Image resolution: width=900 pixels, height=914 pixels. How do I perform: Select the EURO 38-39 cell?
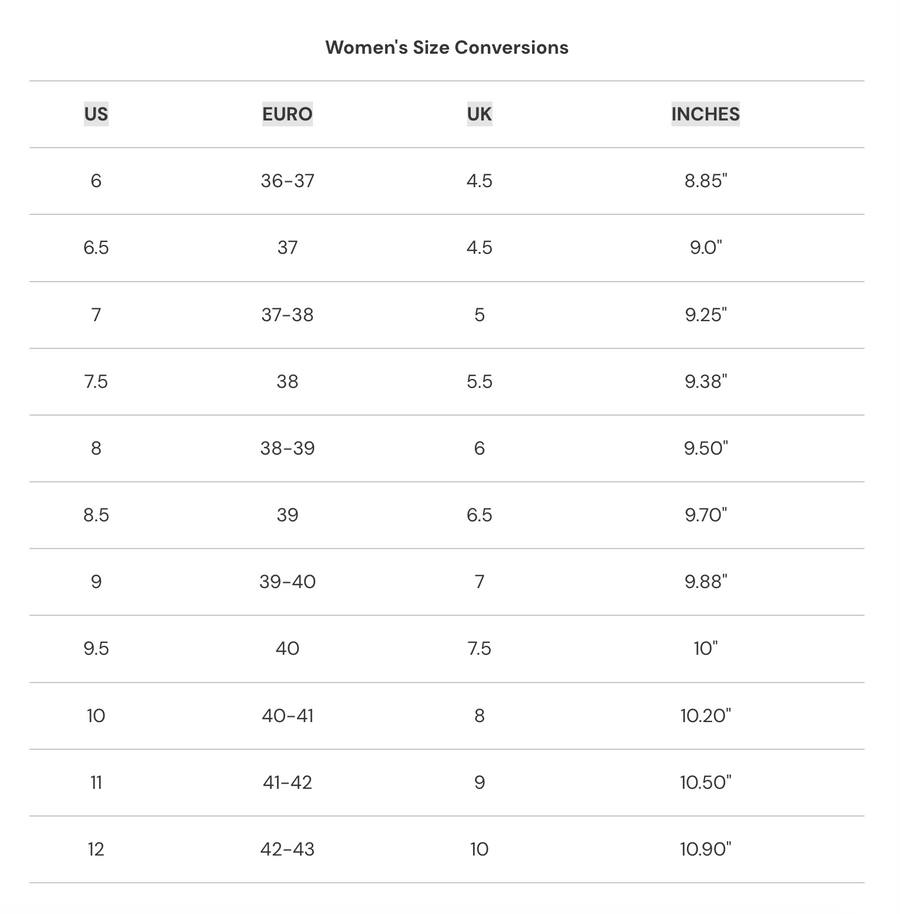point(287,448)
